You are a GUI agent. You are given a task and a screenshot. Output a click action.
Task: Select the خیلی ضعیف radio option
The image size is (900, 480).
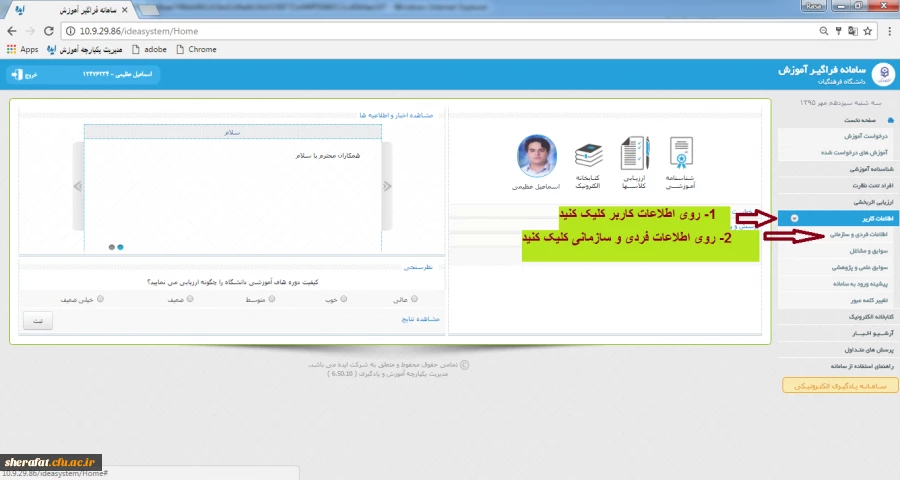tap(100, 298)
